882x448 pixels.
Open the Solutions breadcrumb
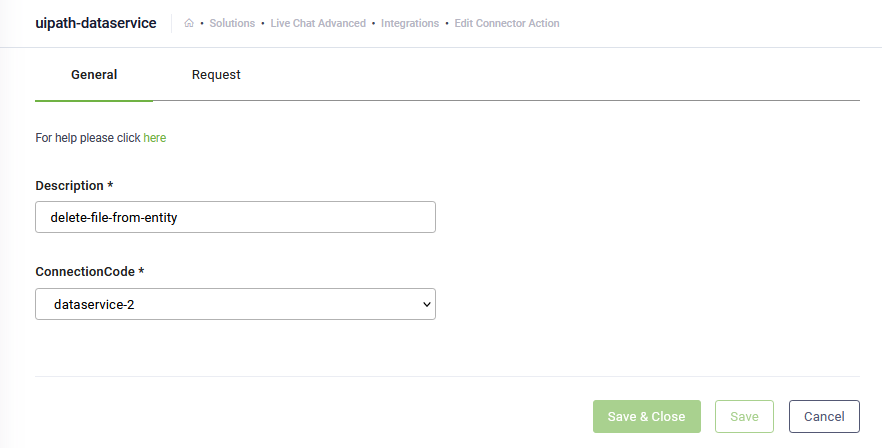232,23
